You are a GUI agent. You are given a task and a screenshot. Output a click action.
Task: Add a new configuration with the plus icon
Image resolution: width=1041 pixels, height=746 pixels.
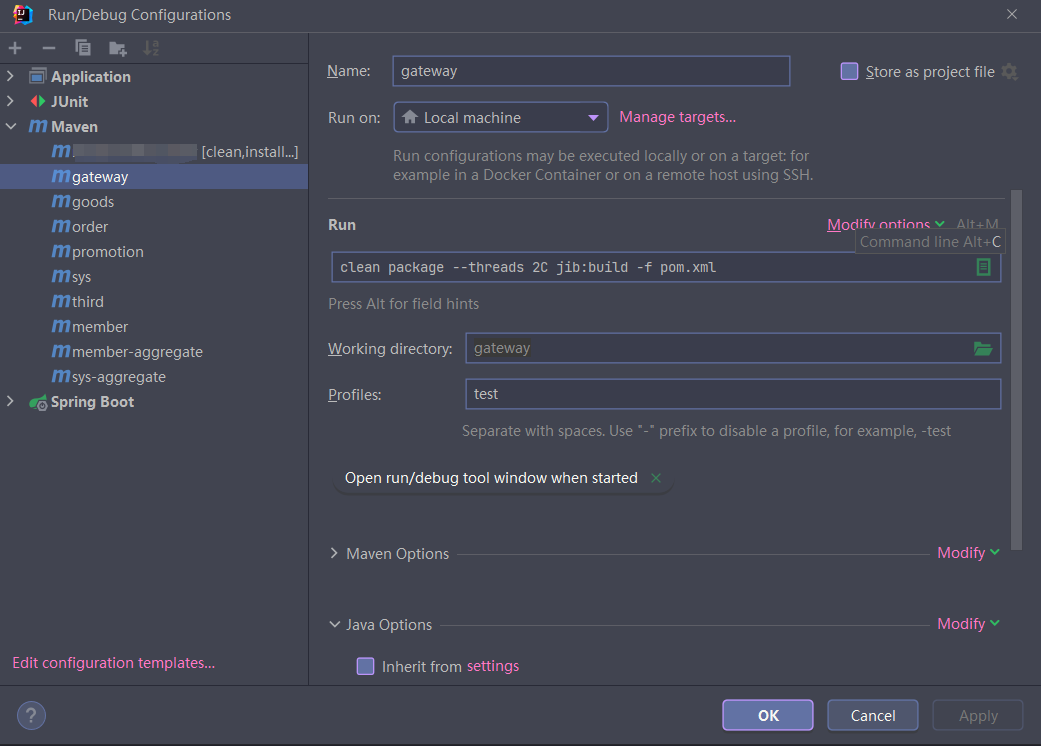(15, 48)
